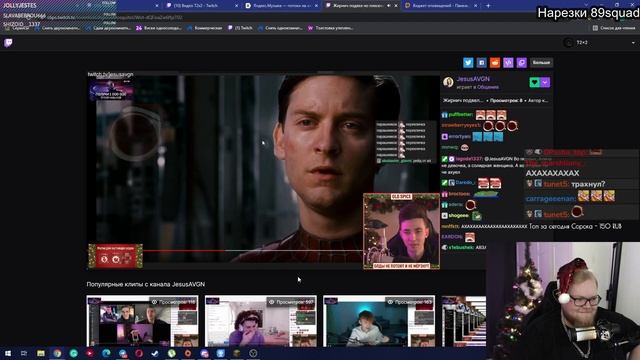Open Microsoft Edge from the taskbar
The height and width of the screenshot is (360, 640).
coord(107,353)
